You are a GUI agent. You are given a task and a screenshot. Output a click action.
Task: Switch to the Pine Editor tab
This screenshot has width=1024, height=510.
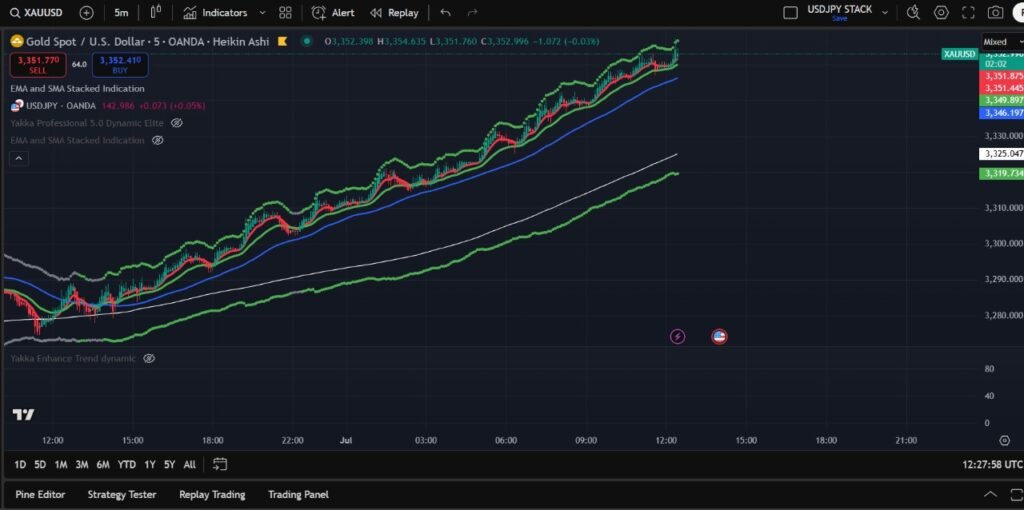pos(40,494)
